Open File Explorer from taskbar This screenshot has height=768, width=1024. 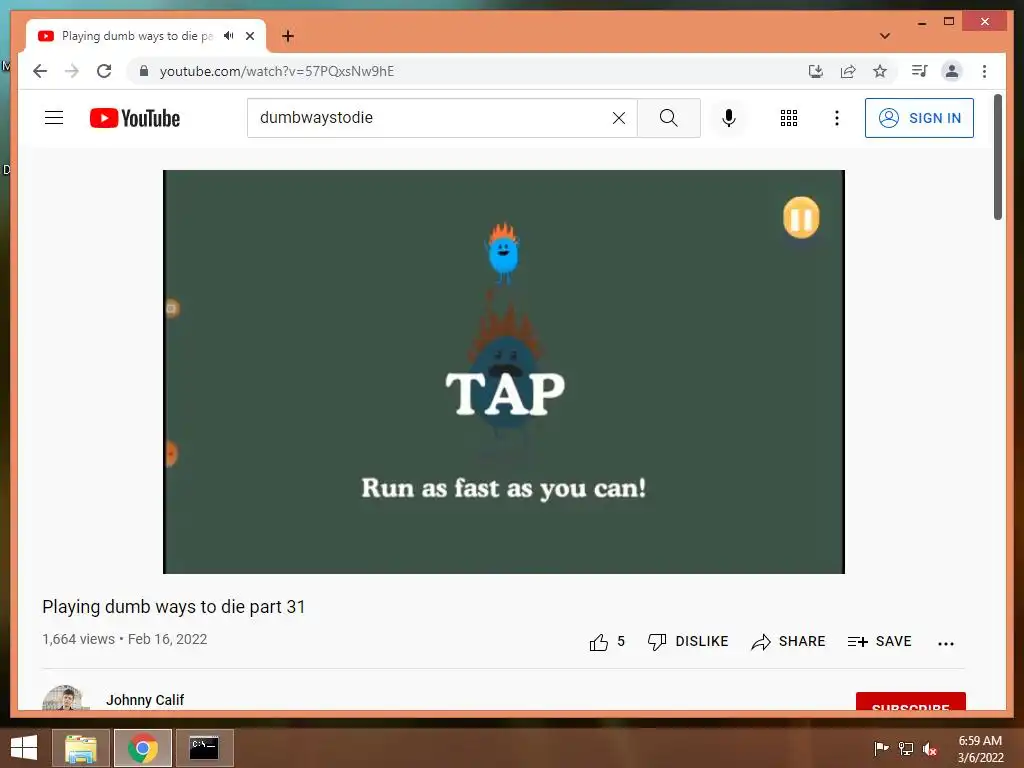(x=80, y=748)
